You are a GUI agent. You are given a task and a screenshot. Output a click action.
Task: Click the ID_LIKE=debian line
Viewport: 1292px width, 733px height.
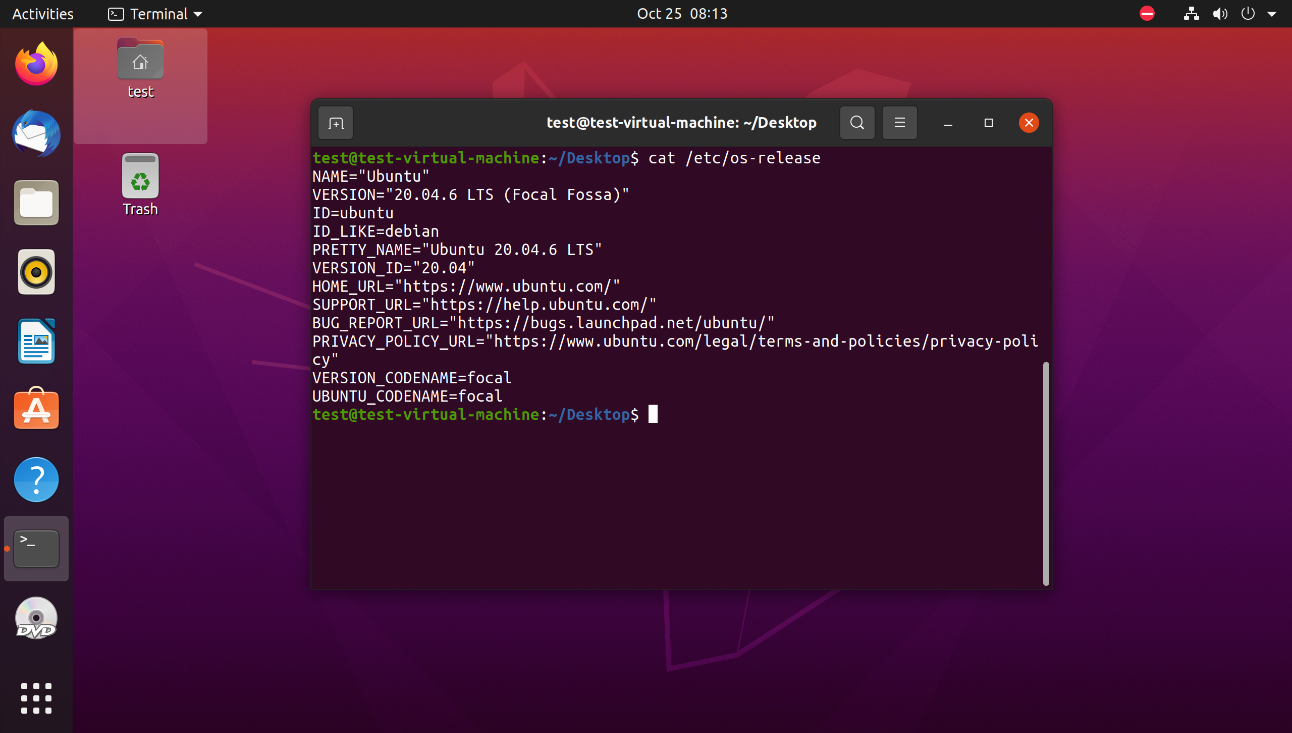(376, 231)
